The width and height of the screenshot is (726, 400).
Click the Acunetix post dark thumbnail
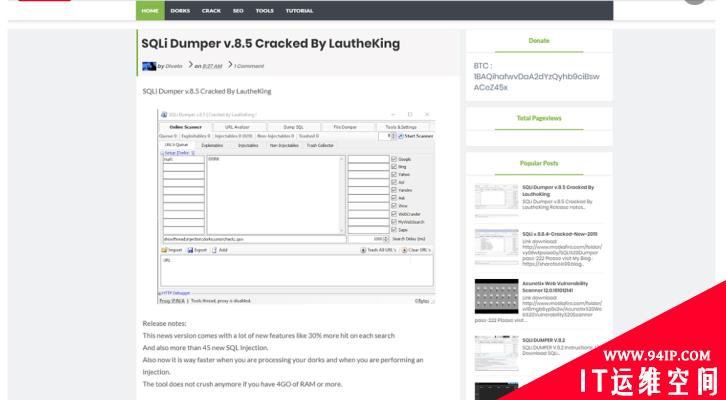click(x=496, y=296)
